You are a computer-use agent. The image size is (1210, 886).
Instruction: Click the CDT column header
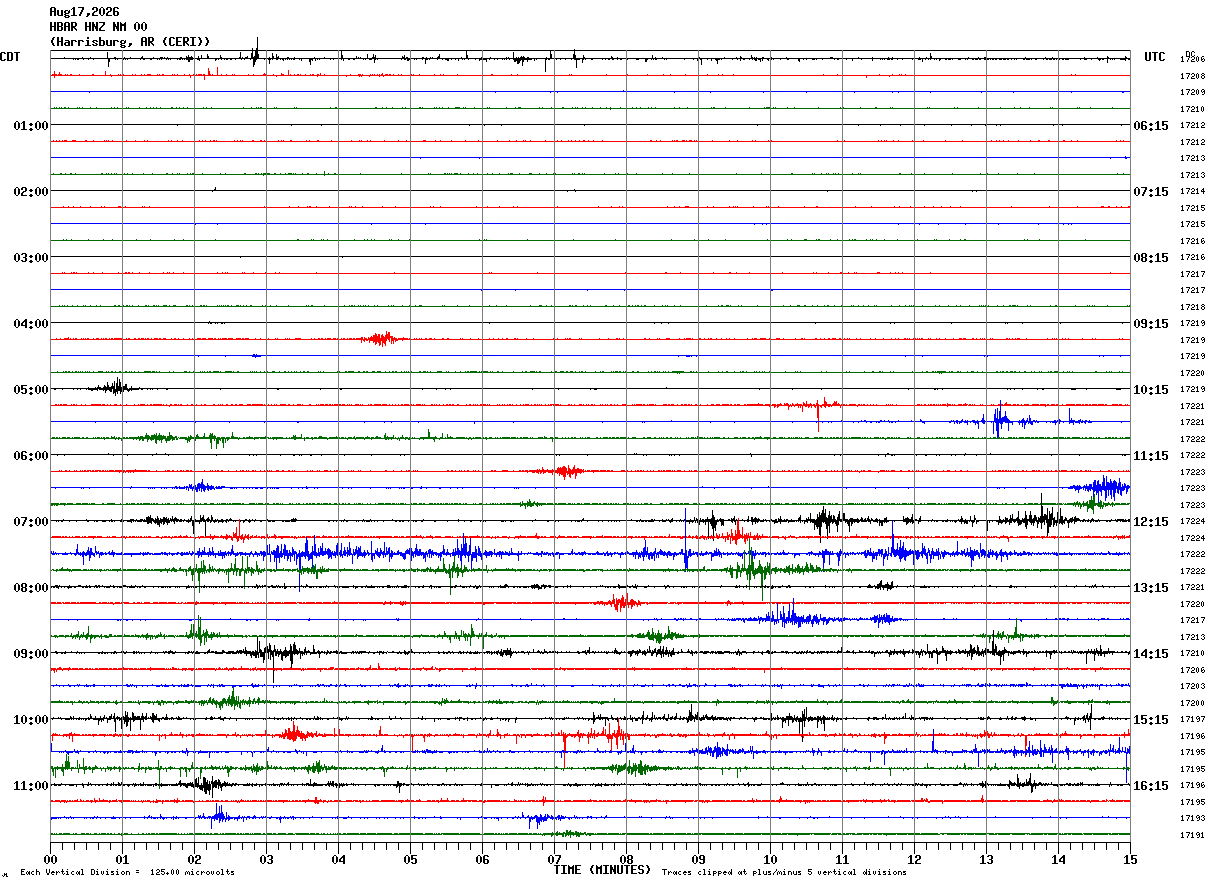click(x=11, y=57)
